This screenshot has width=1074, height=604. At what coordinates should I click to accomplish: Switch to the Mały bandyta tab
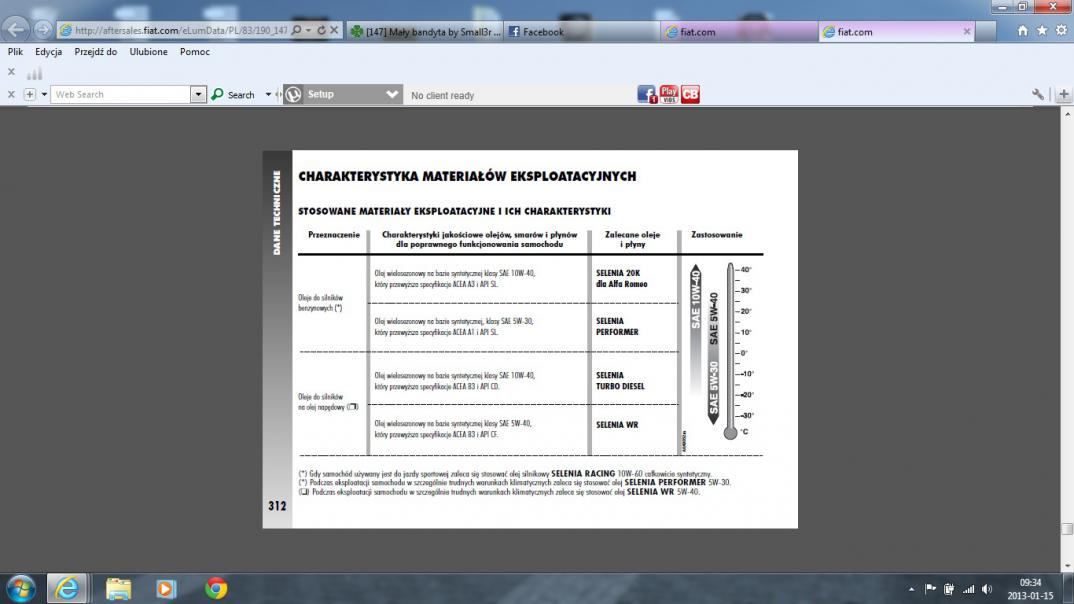(425, 32)
